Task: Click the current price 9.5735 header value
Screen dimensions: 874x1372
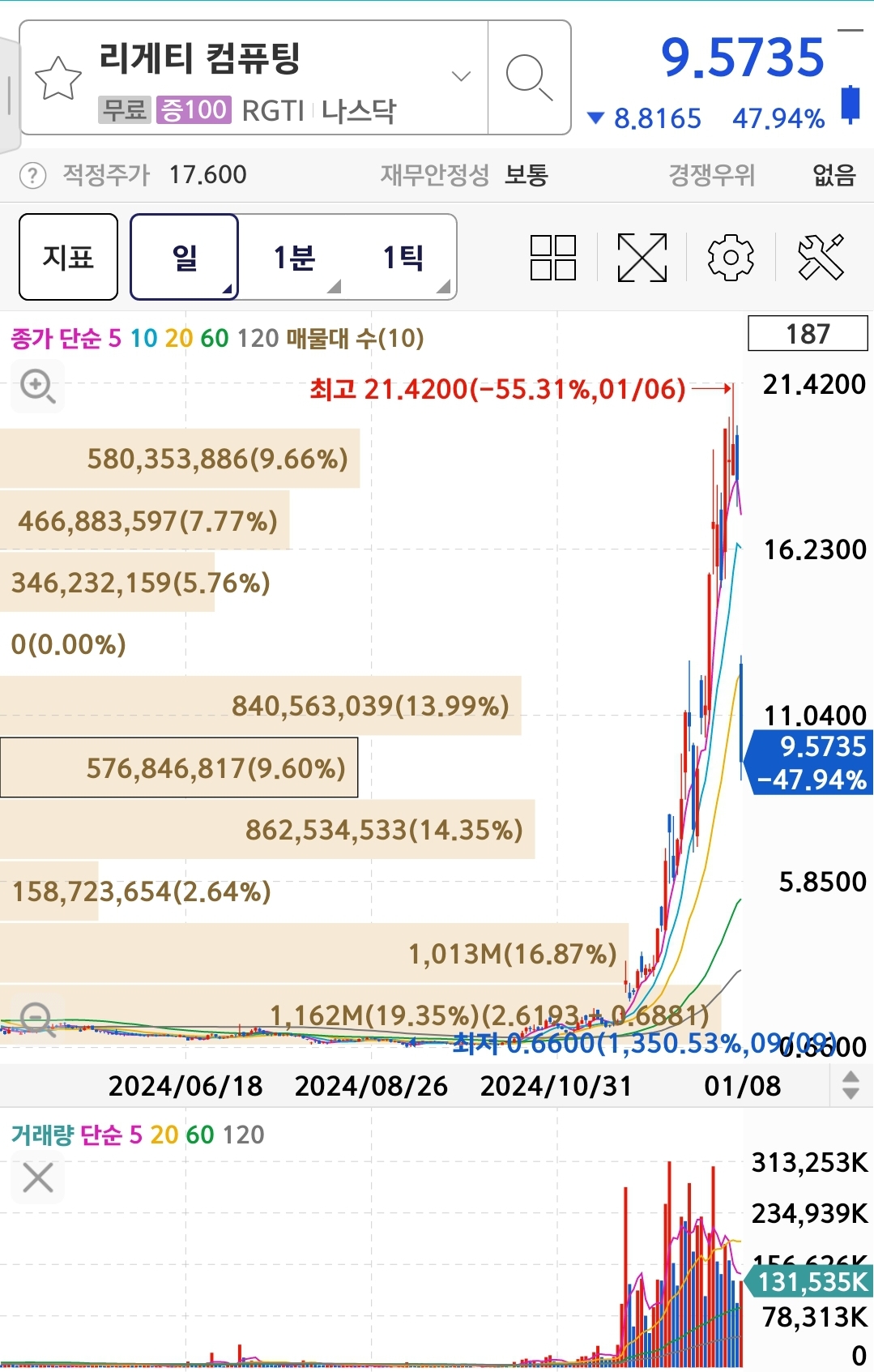Action: (743, 58)
